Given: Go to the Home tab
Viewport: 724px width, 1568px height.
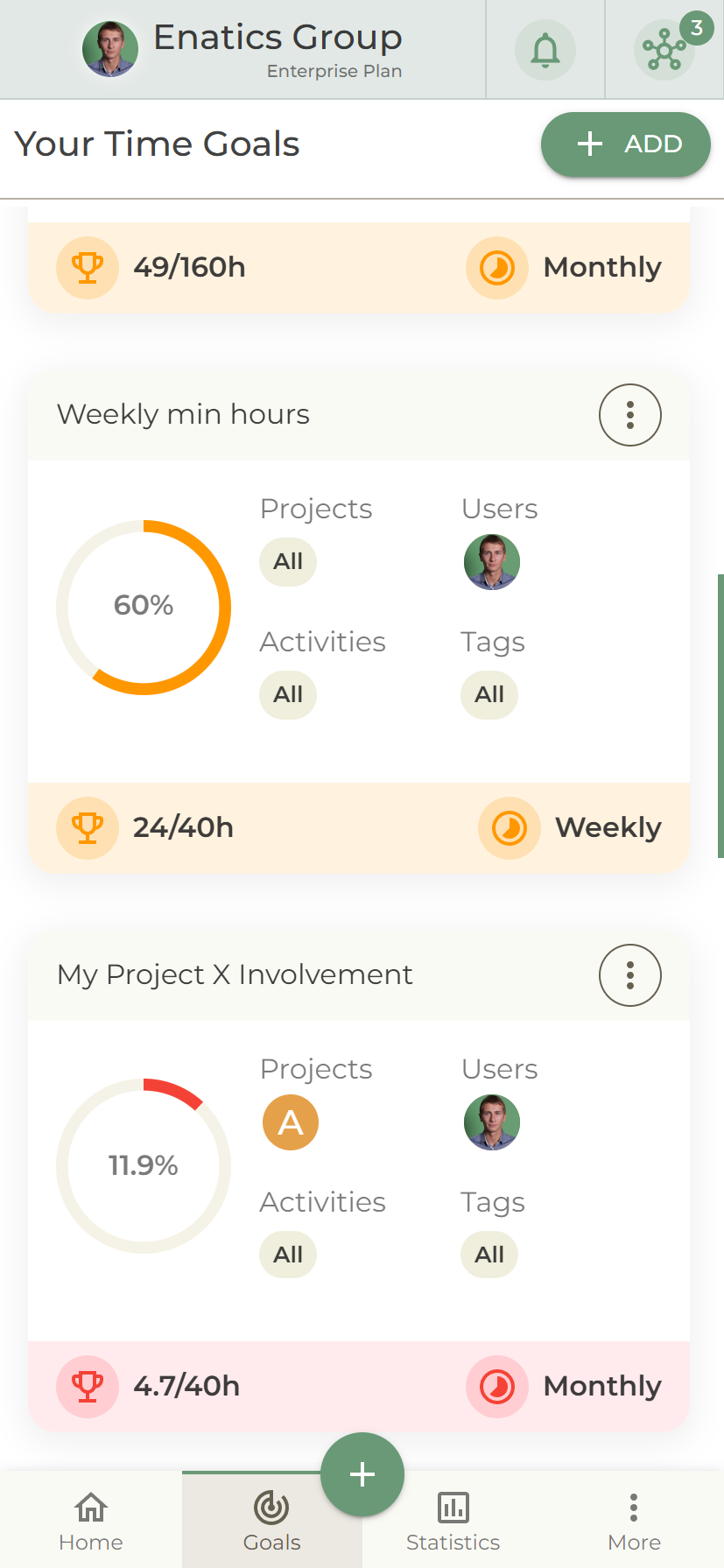Looking at the screenshot, I should 91,1521.
